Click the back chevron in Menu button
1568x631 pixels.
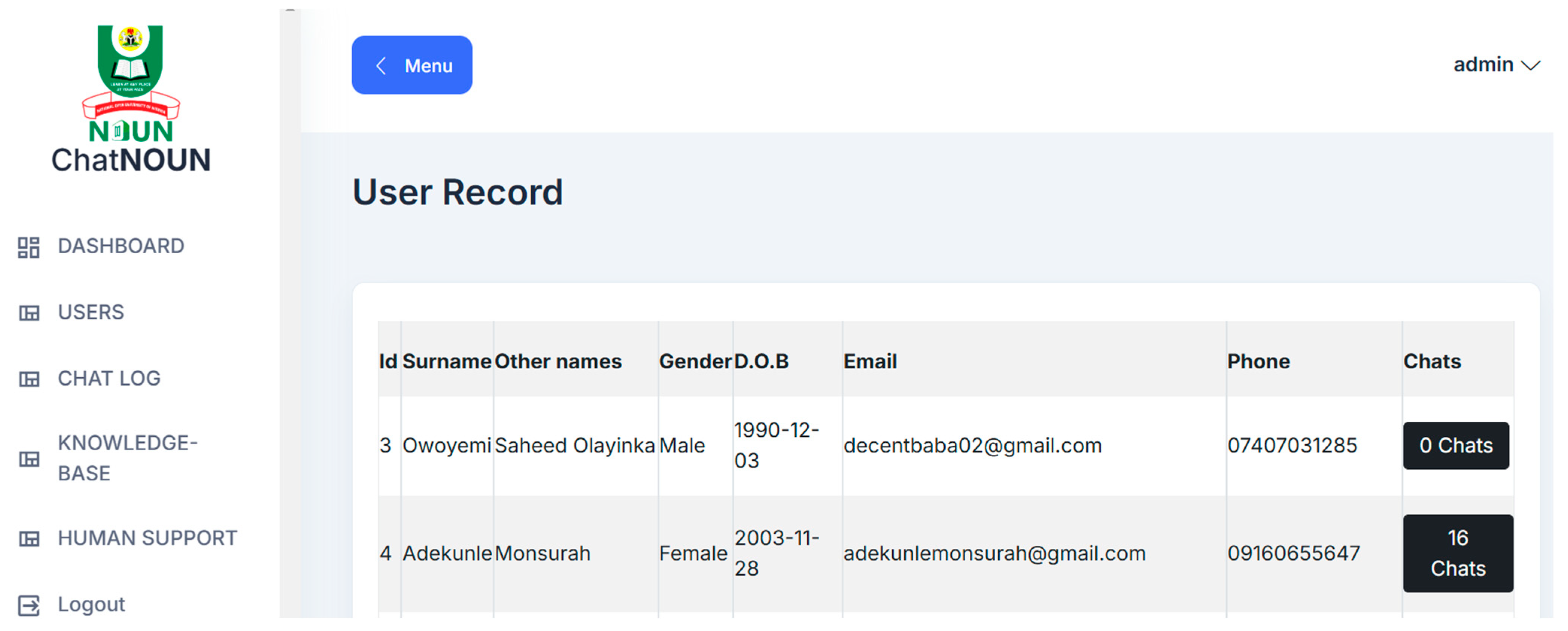pyautogui.click(x=382, y=66)
